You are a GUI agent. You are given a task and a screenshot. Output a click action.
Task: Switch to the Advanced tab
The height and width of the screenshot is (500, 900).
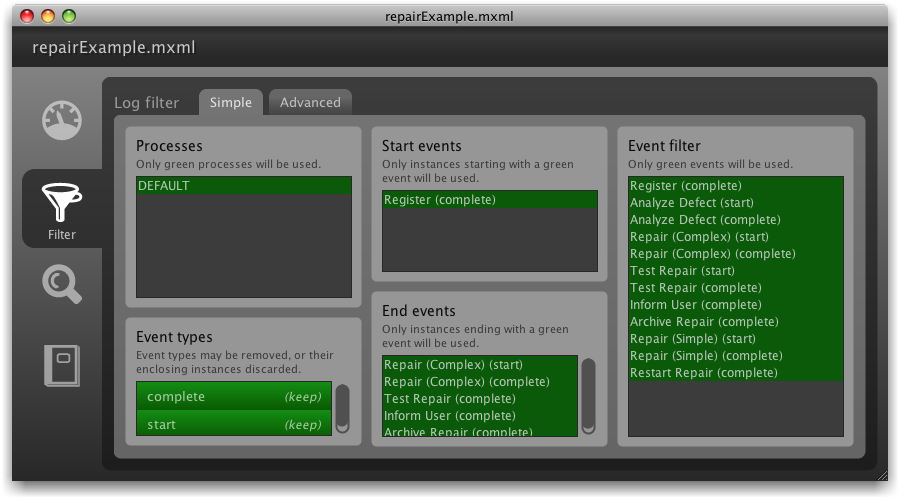[x=310, y=102]
